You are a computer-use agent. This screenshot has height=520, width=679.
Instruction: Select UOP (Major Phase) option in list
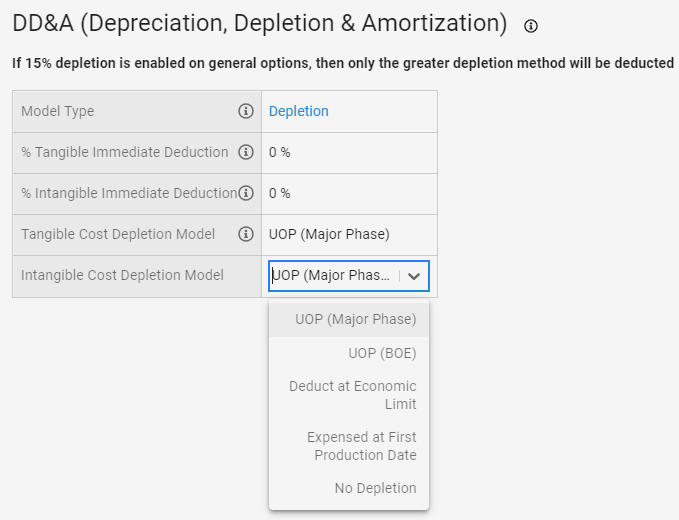349,319
